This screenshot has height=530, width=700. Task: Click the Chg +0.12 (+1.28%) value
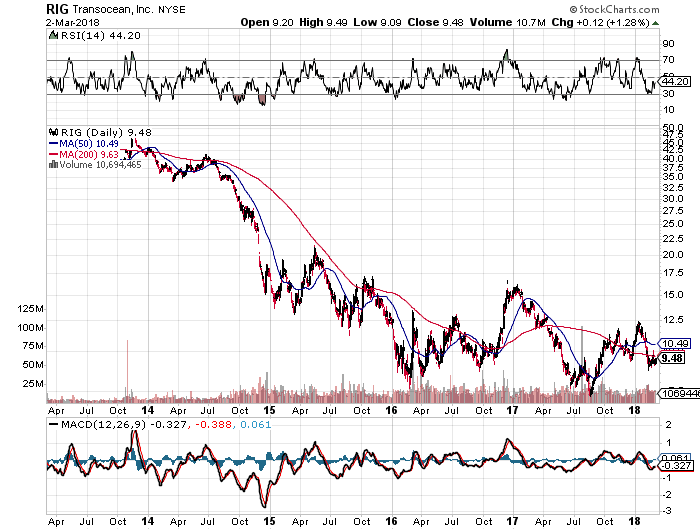pyautogui.click(x=600, y=22)
